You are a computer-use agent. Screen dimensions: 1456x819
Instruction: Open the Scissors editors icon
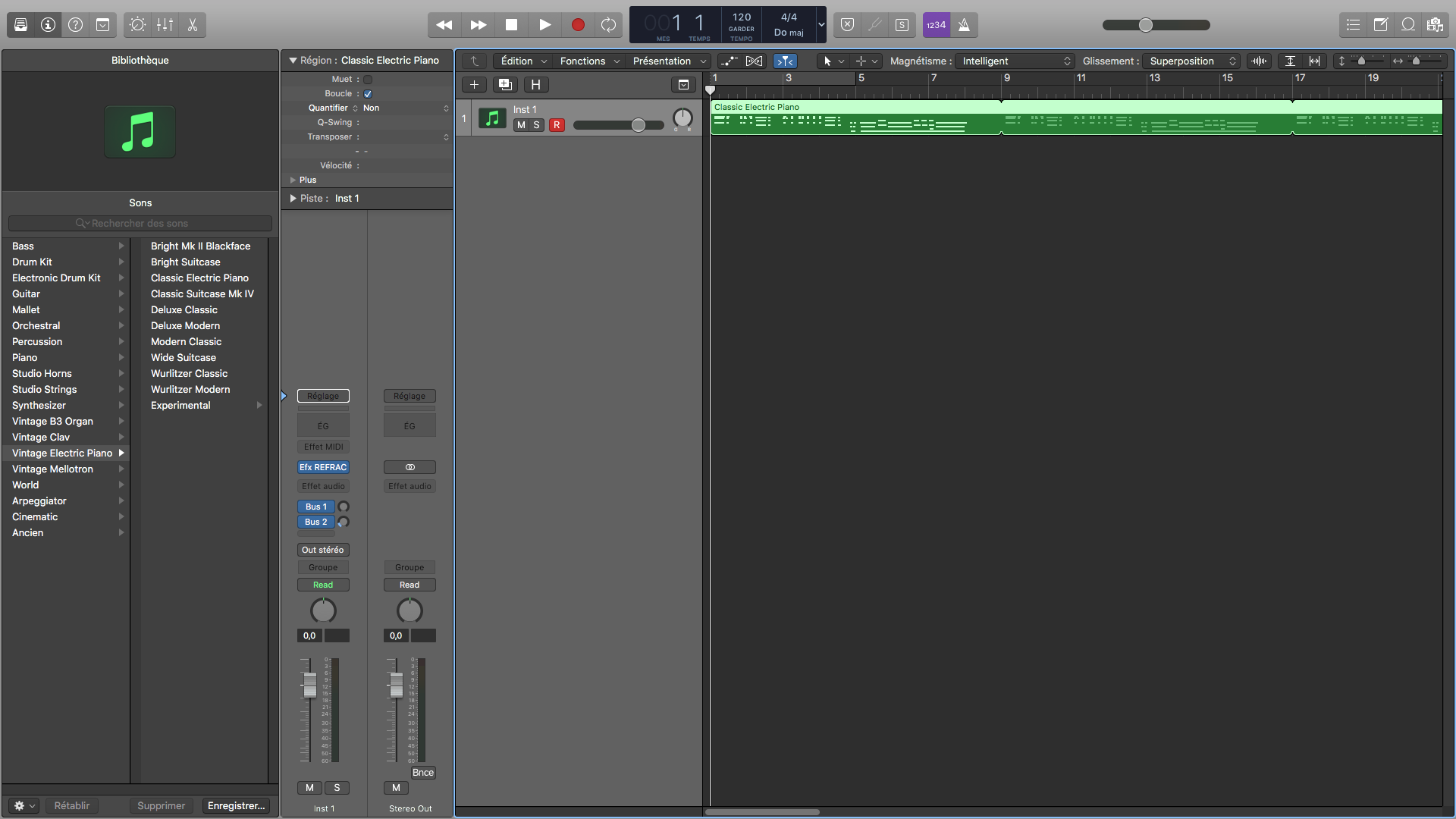coord(193,25)
